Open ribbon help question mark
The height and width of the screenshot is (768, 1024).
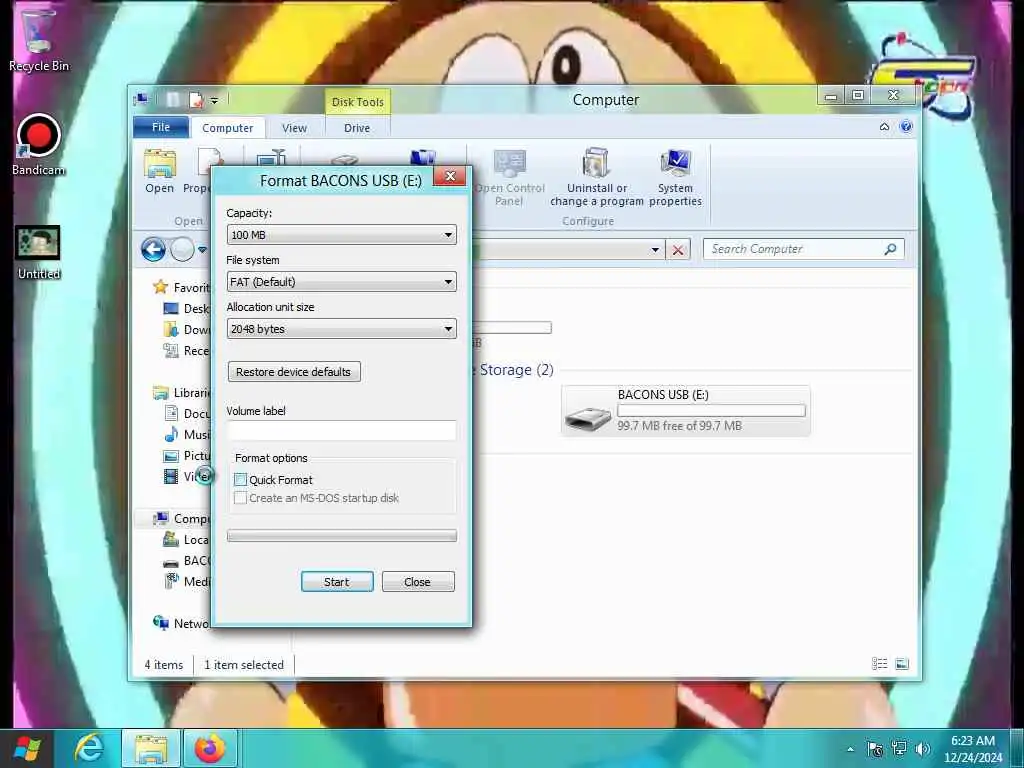tap(906, 127)
